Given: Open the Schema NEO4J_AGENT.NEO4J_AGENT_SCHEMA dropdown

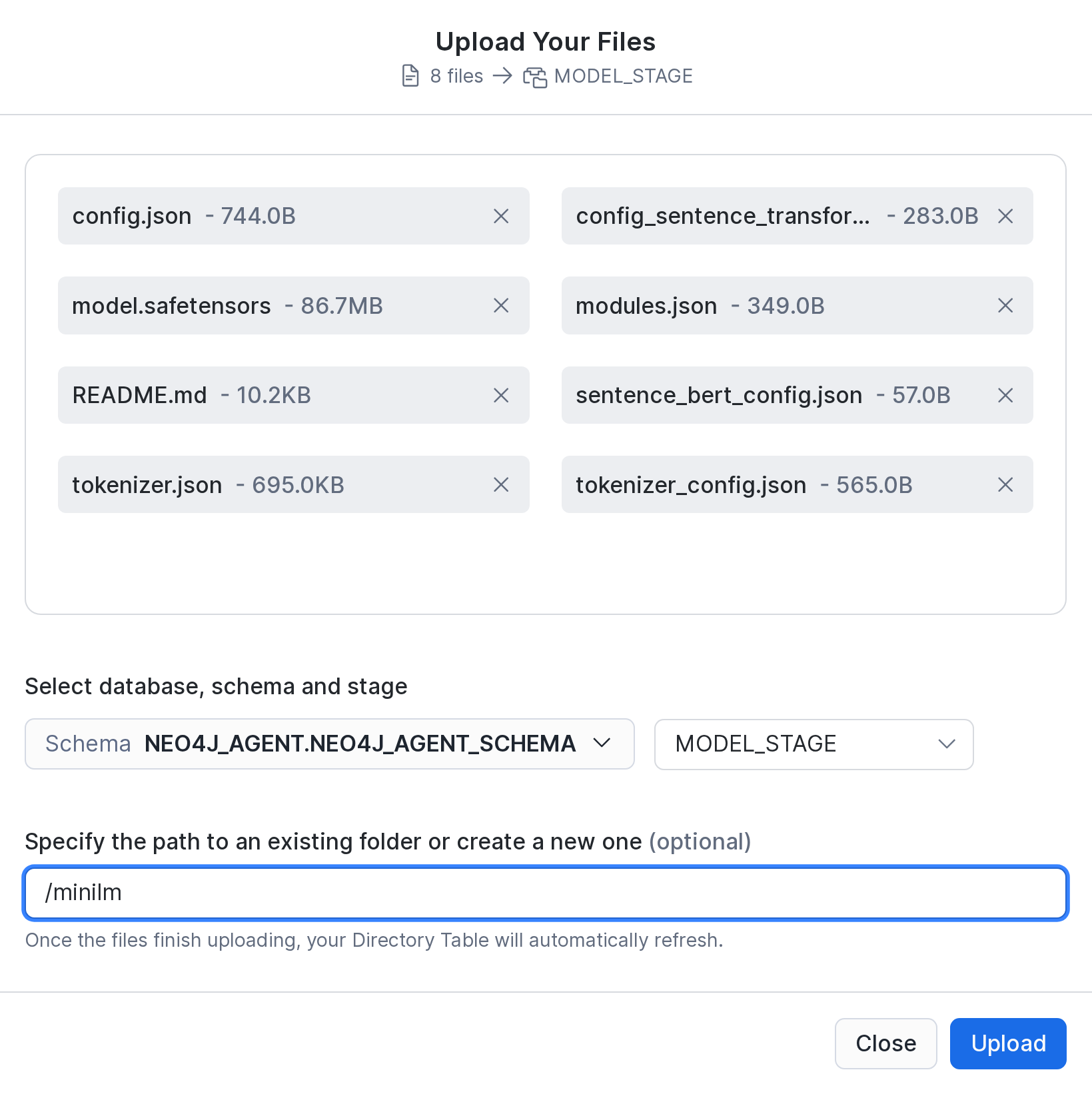Looking at the screenshot, I should 330,744.
